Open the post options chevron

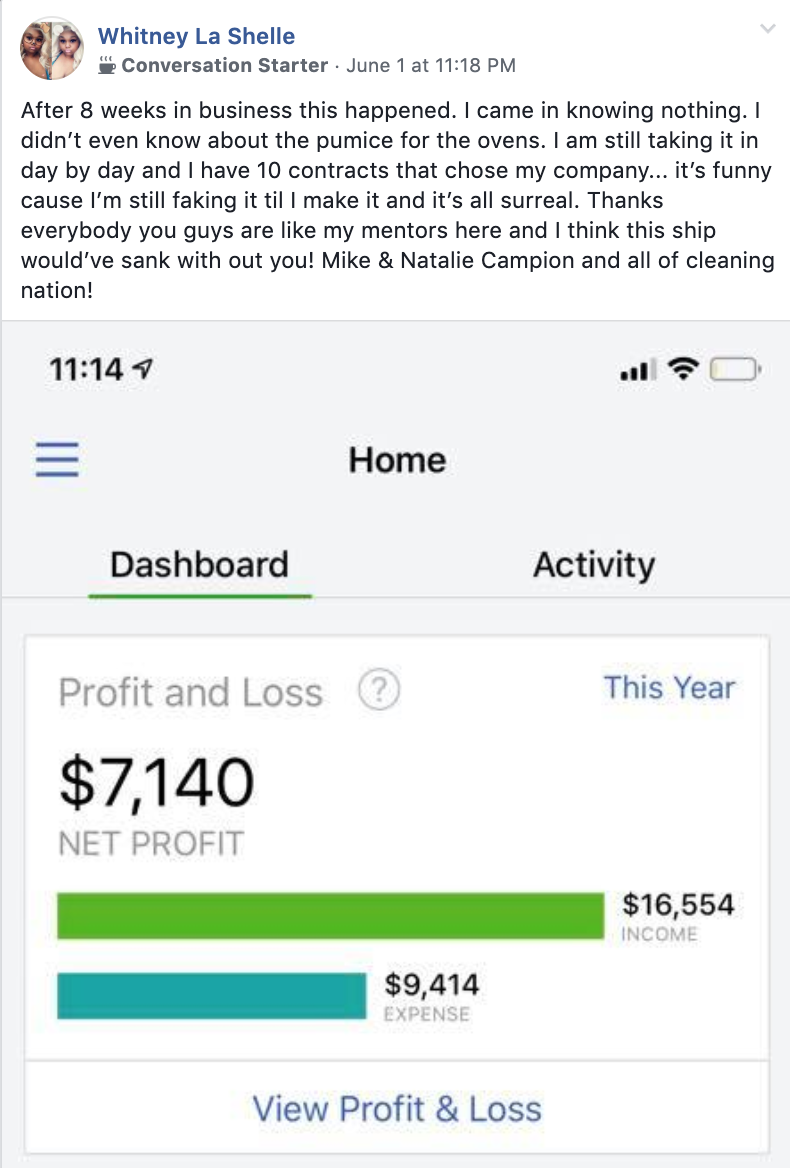pos(767,29)
